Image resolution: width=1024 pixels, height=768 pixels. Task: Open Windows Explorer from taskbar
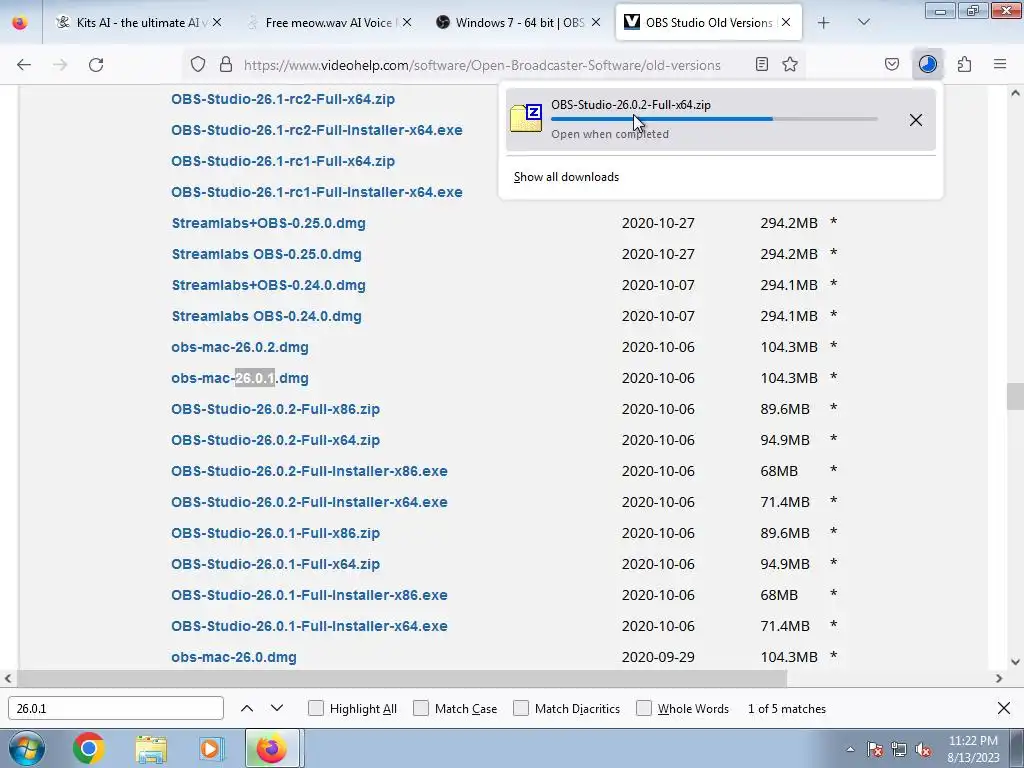pyautogui.click(x=151, y=748)
